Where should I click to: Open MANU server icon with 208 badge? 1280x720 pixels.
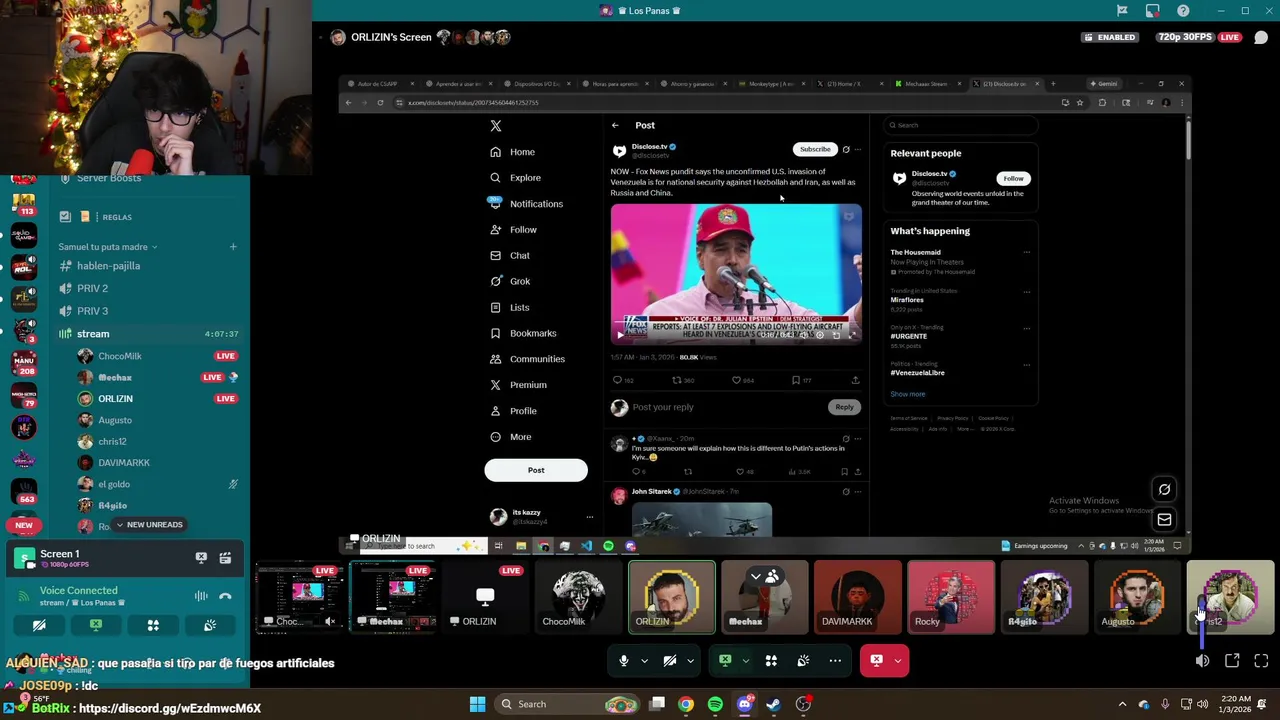click(23, 363)
